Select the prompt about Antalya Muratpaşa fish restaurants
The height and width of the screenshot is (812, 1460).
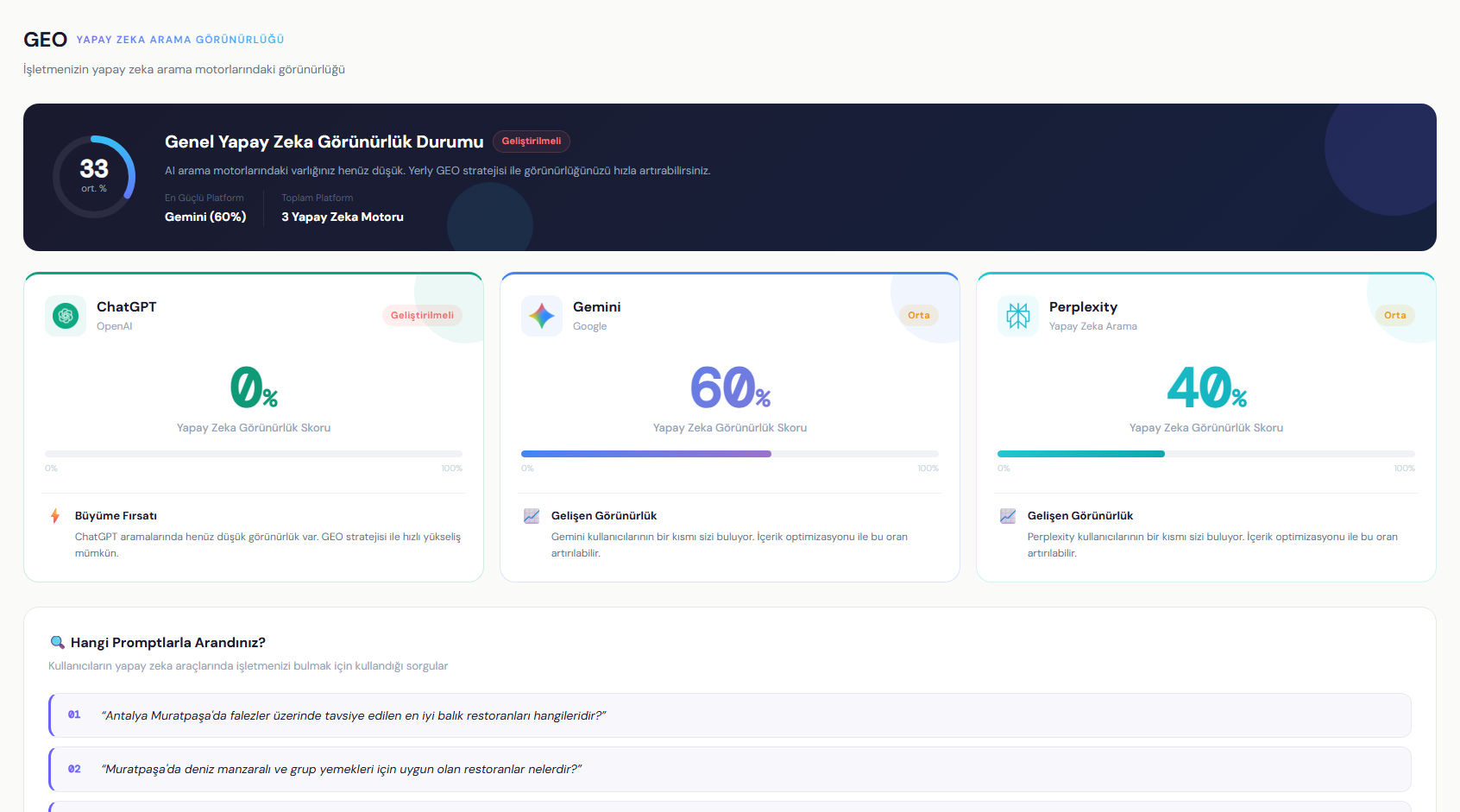pos(730,715)
